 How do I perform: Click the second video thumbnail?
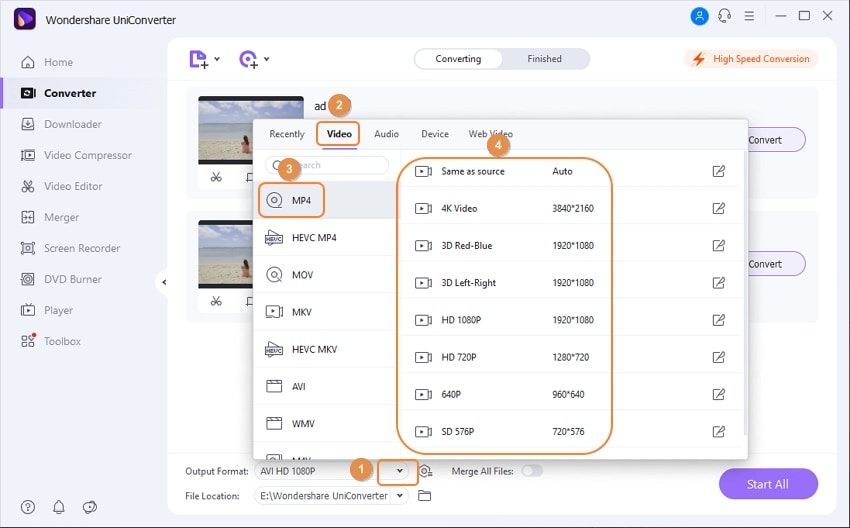(x=226, y=254)
